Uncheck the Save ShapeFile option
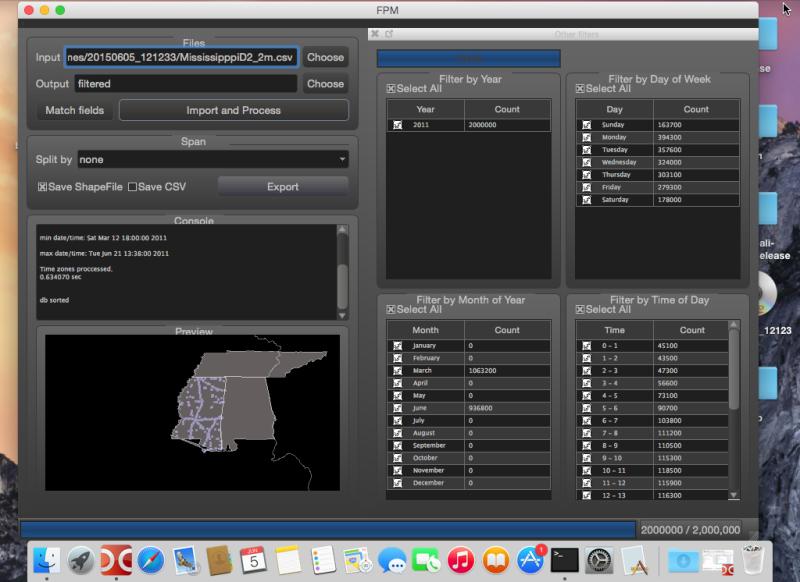This screenshot has height=582, width=800. 42,187
